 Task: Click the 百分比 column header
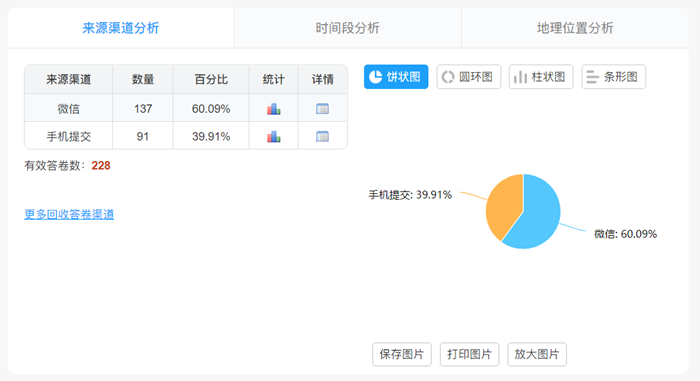click(x=211, y=80)
